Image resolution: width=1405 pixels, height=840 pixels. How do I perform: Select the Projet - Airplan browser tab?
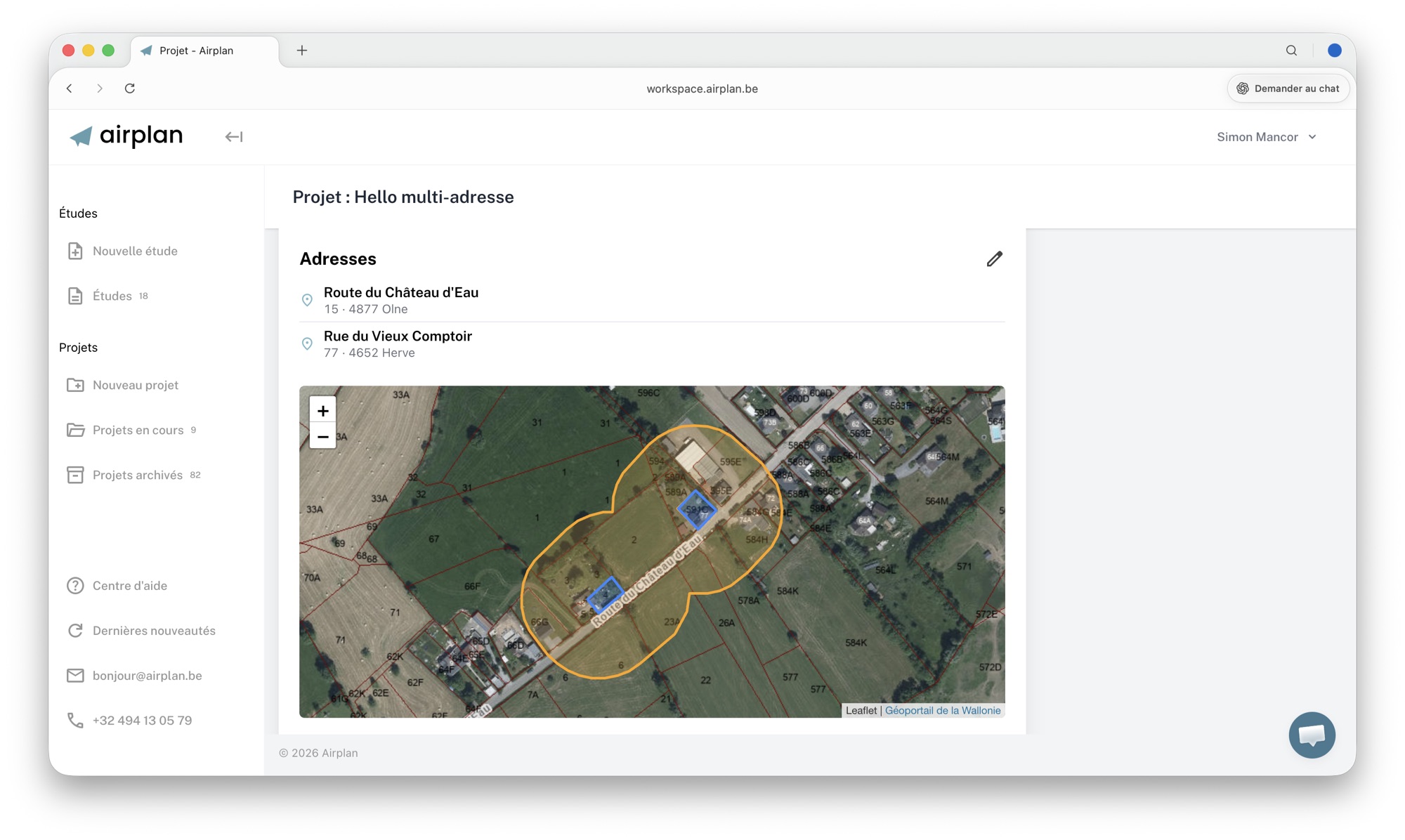204,51
